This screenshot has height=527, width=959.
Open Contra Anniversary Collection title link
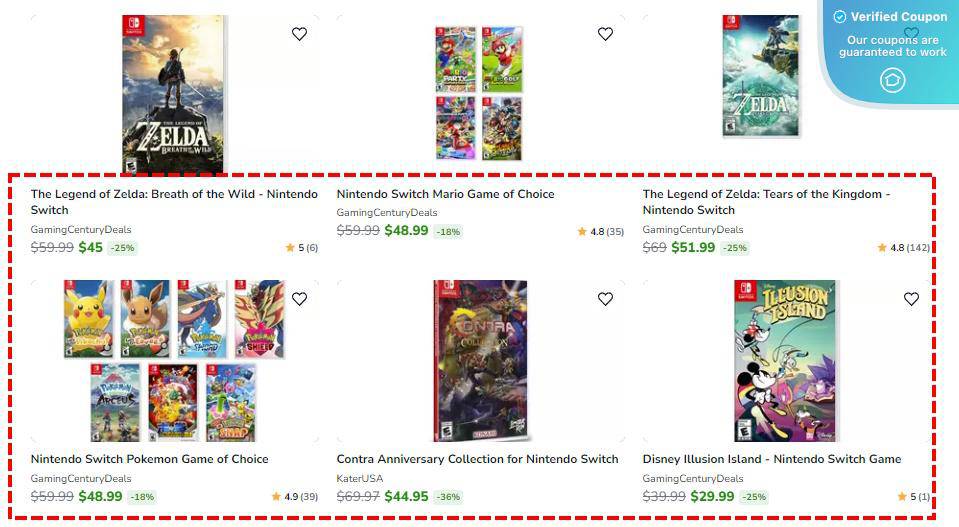477,459
